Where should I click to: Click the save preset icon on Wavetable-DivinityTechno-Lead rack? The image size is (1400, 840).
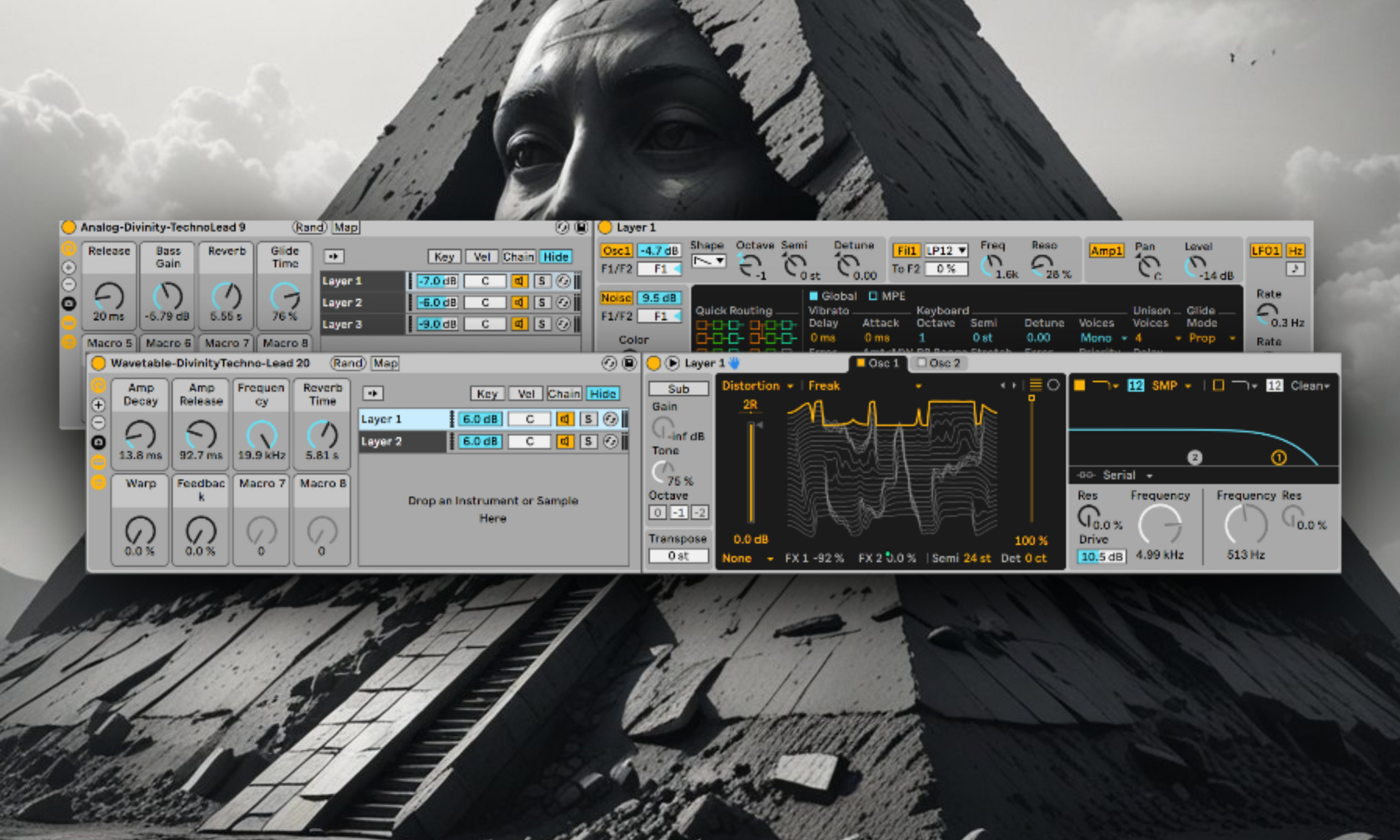tap(629, 363)
